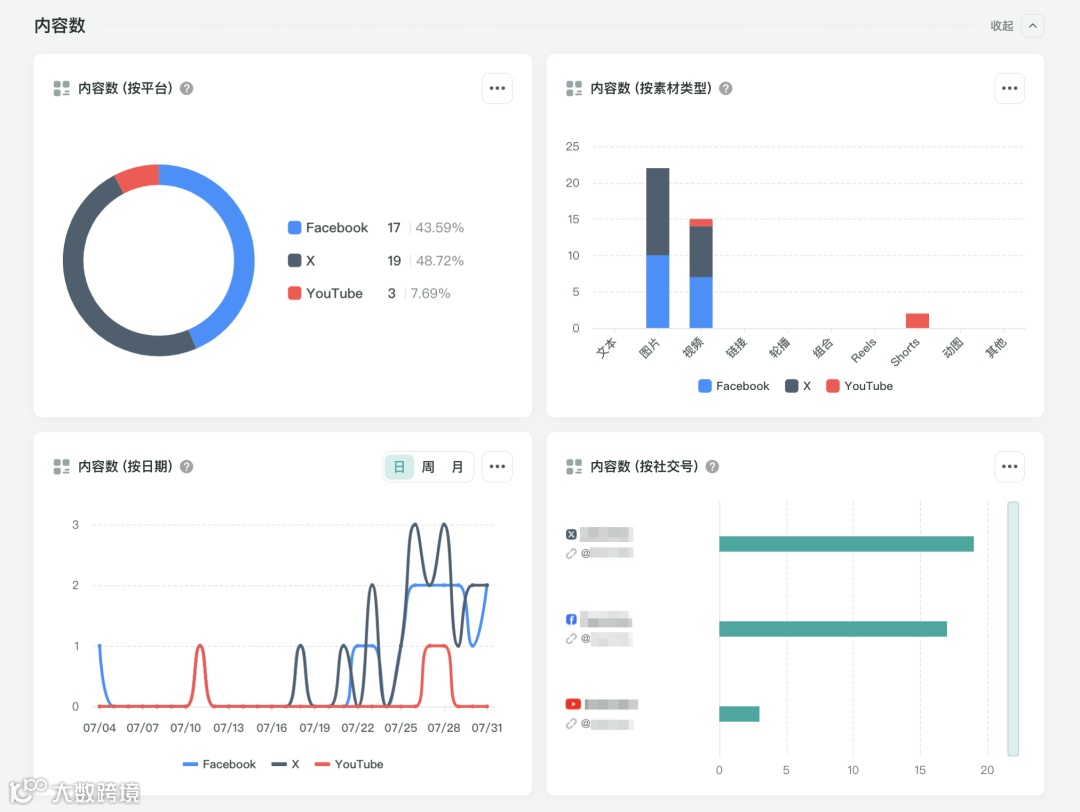Click the YouTube platform icon in account list
The height and width of the screenshot is (812, 1080).
tap(573, 704)
